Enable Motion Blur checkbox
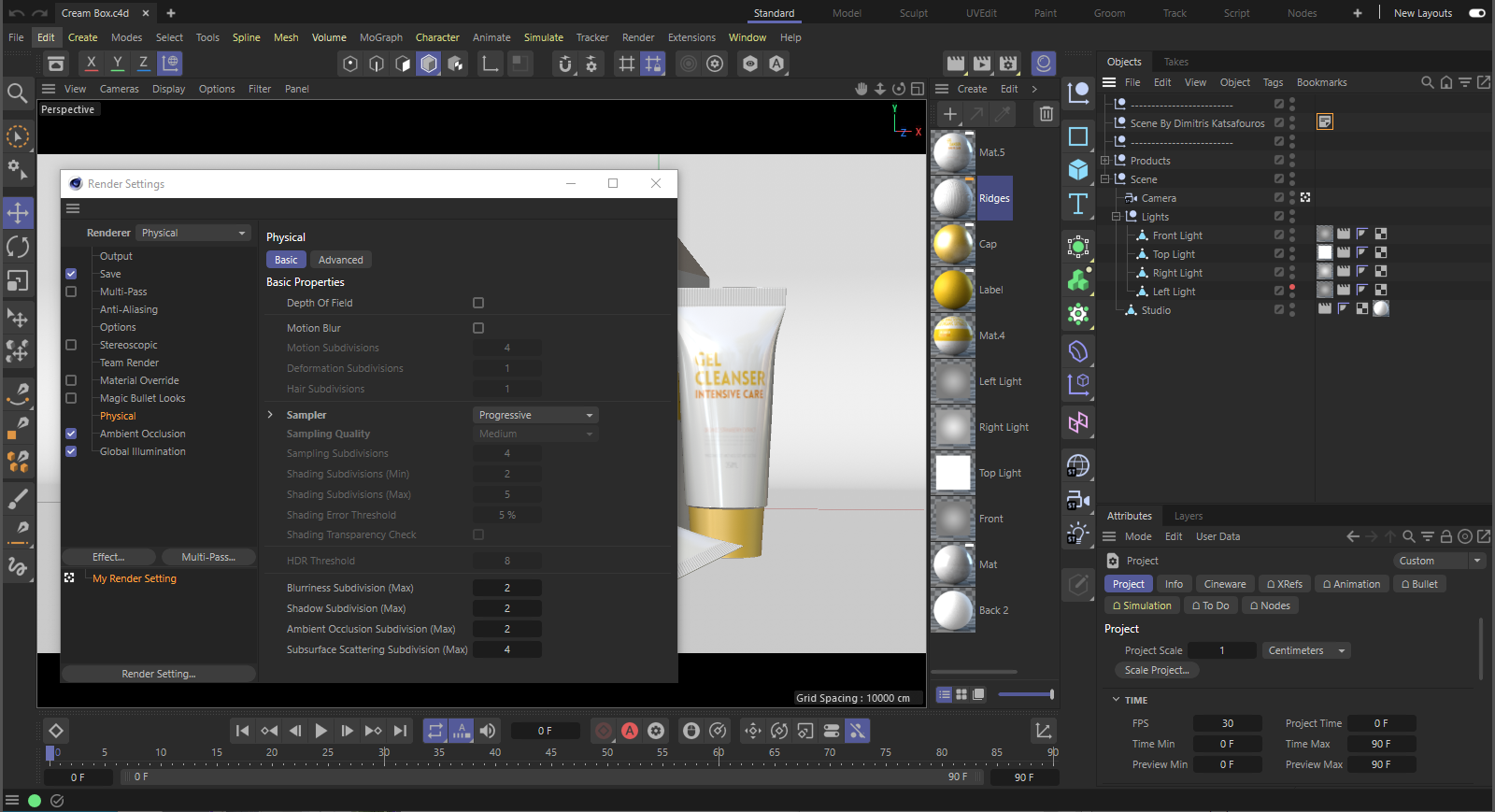Image resolution: width=1495 pixels, height=812 pixels. point(478,328)
